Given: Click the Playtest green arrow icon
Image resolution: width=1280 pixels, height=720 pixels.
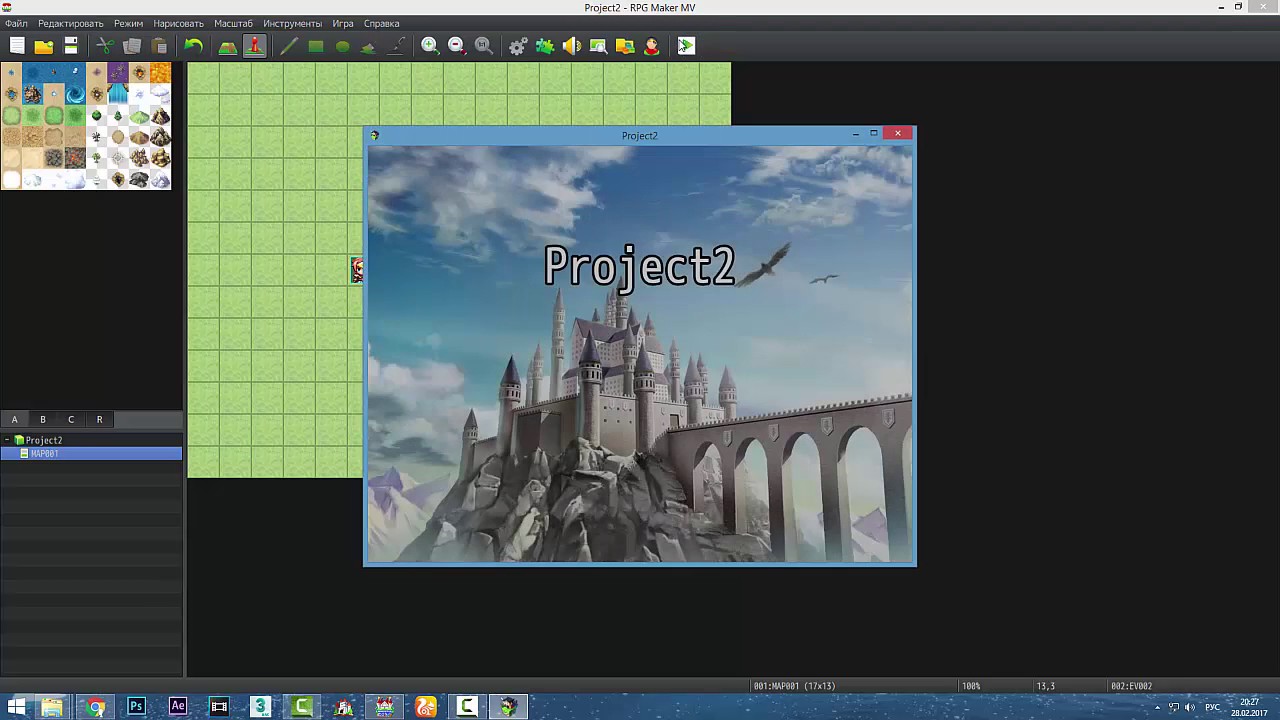Looking at the screenshot, I should point(686,46).
